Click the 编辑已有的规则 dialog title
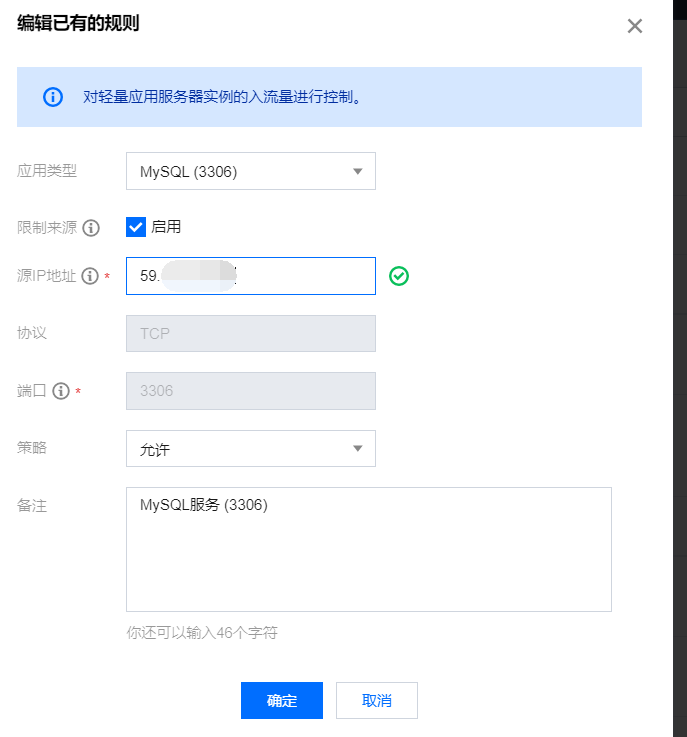687x737 pixels. tap(78, 24)
